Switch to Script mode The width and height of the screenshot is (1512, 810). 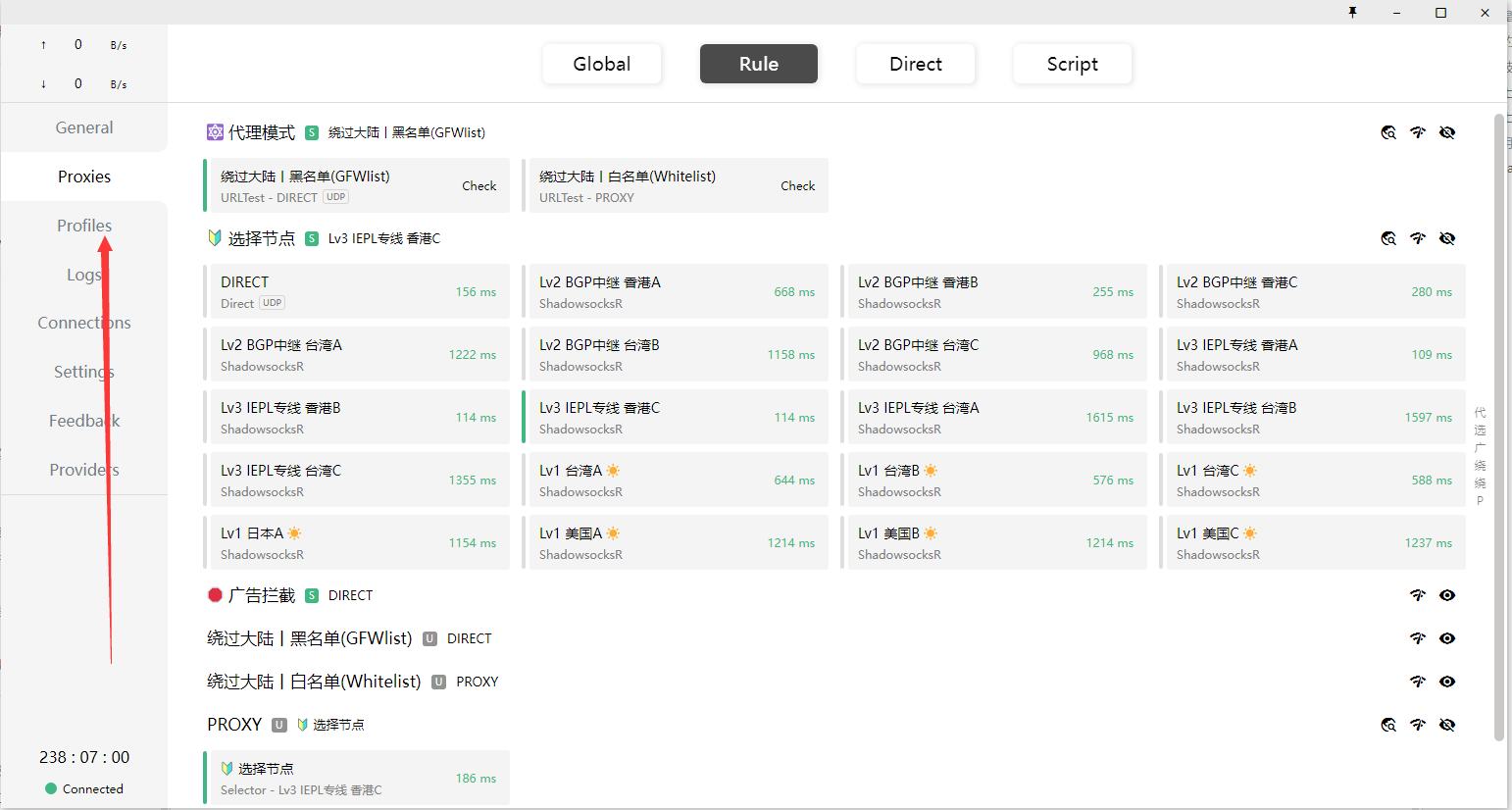coord(1073,64)
